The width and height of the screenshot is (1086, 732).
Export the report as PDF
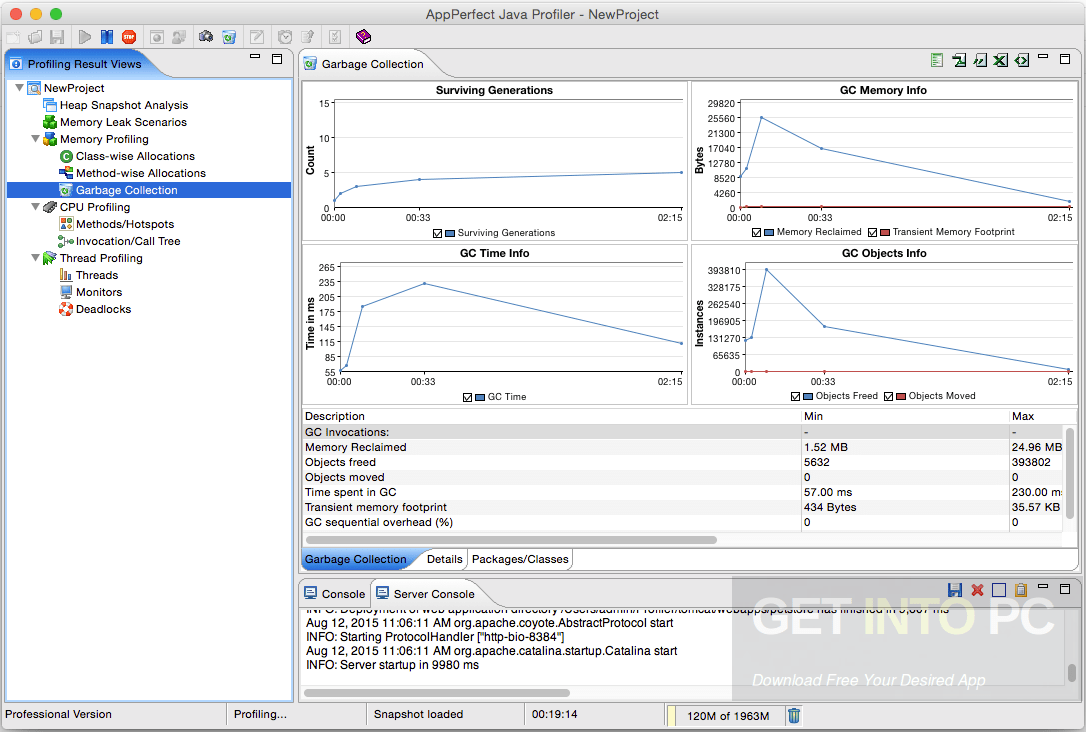959,60
